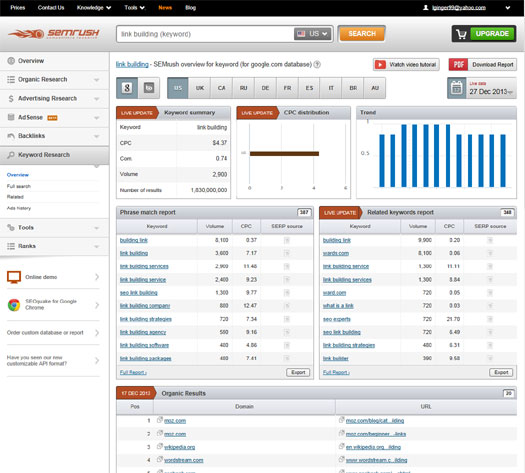The width and height of the screenshot is (525, 473).
Task: Click the SEMrush logo
Action: pos(54,33)
